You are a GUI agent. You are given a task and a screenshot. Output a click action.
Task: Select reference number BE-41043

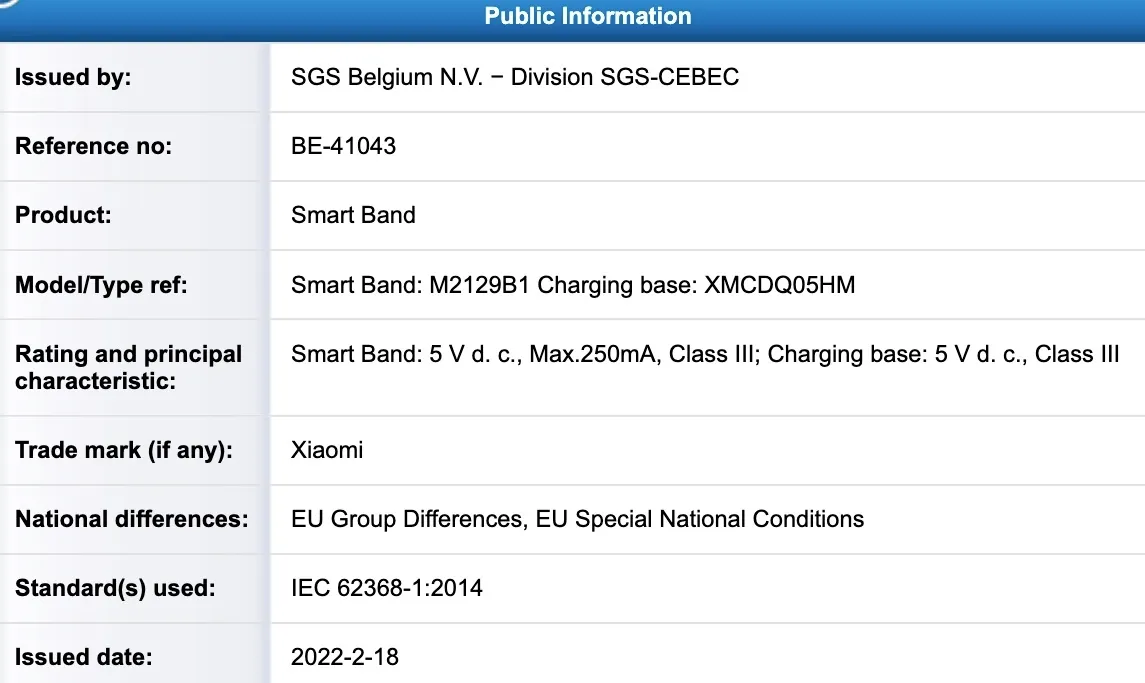tap(343, 146)
